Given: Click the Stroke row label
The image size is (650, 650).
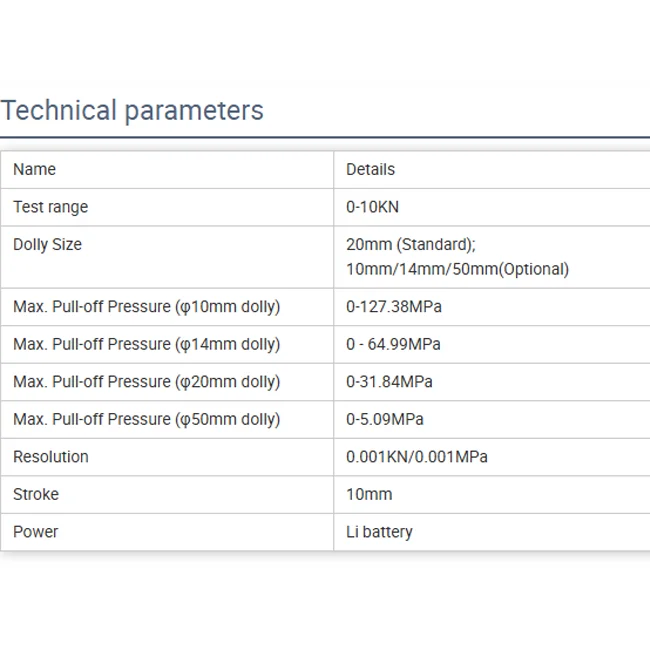Looking at the screenshot, I should point(36,494).
